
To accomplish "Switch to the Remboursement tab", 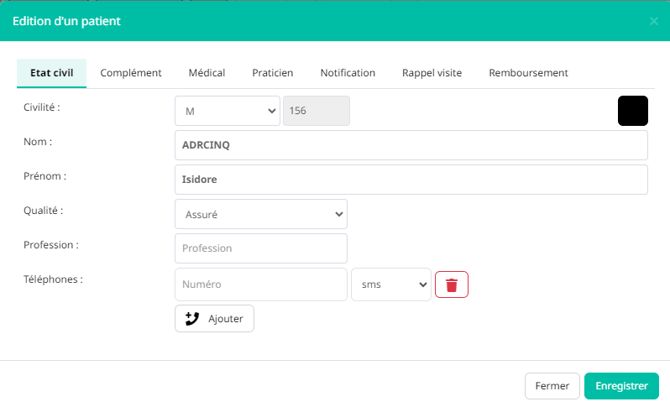I will tap(528, 73).
